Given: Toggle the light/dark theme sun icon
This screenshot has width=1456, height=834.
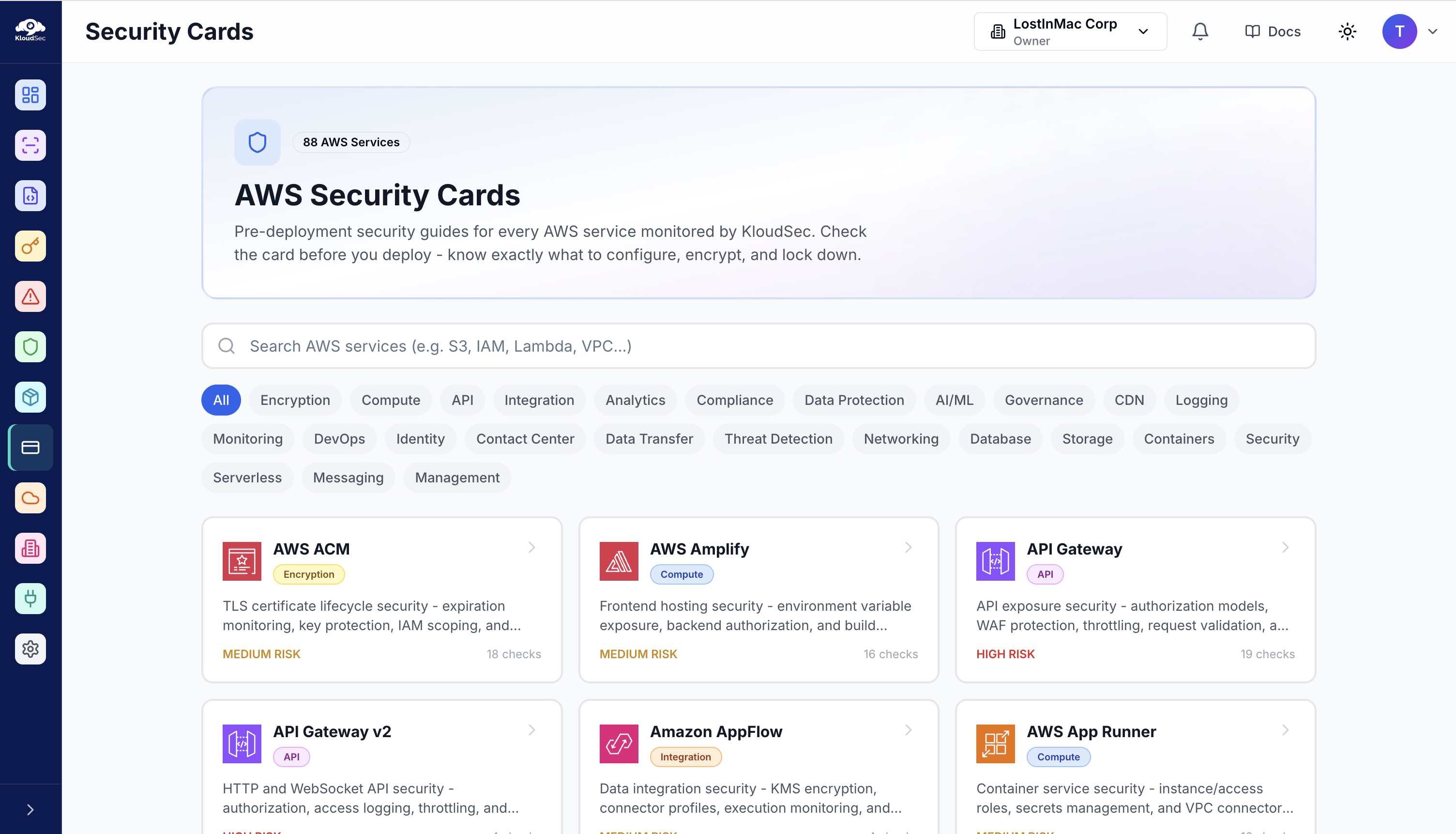Looking at the screenshot, I should (1347, 31).
